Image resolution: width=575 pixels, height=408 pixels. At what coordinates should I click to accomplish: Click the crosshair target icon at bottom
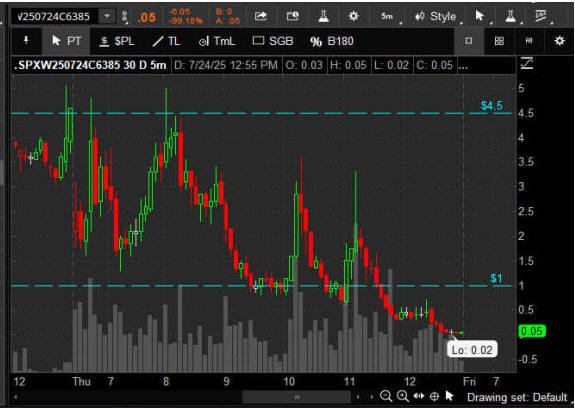pyautogui.click(x=434, y=396)
